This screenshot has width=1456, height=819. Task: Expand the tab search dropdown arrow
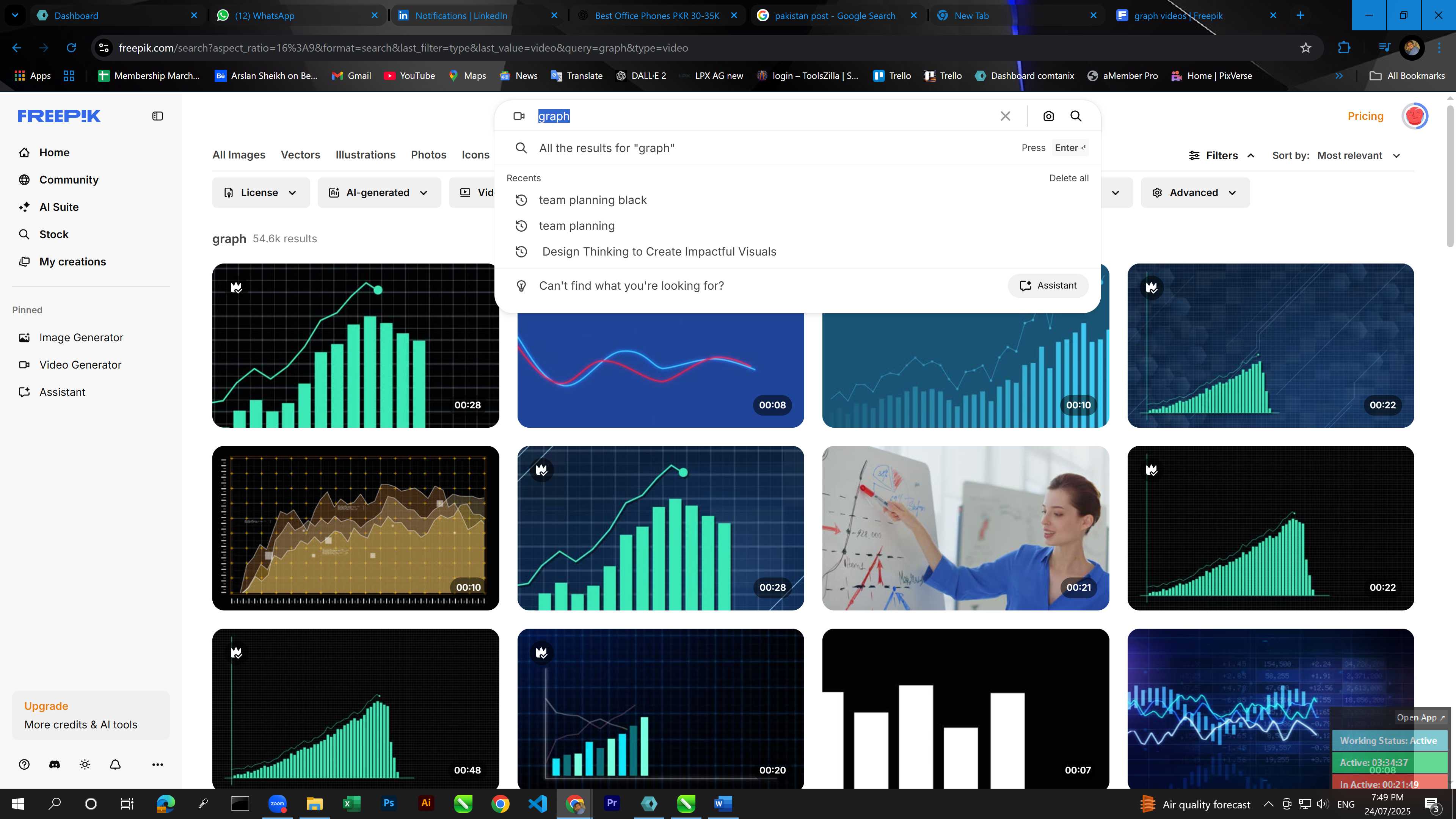(x=15, y=15)
